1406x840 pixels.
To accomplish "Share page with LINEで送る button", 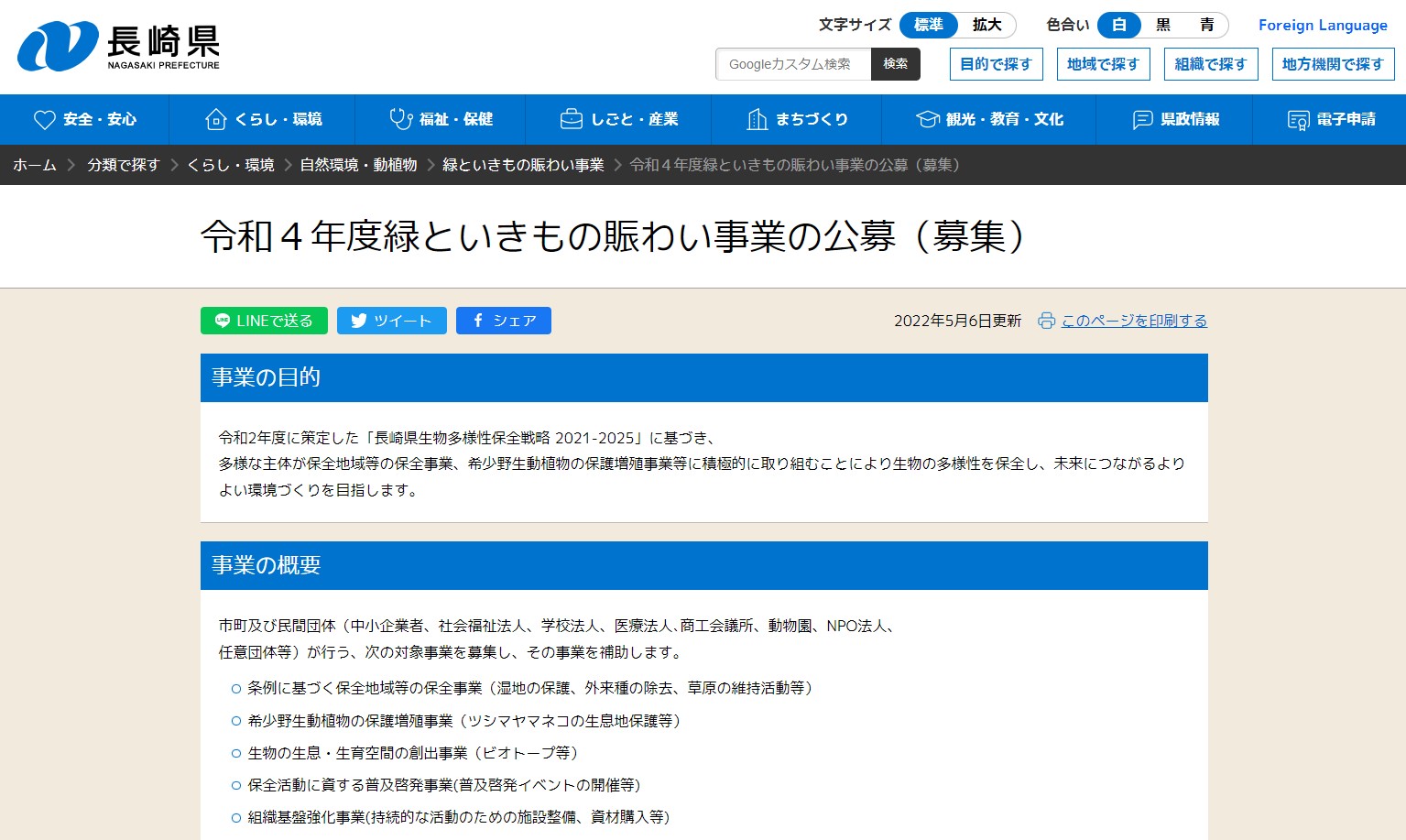I will click(x=264, y=321).
